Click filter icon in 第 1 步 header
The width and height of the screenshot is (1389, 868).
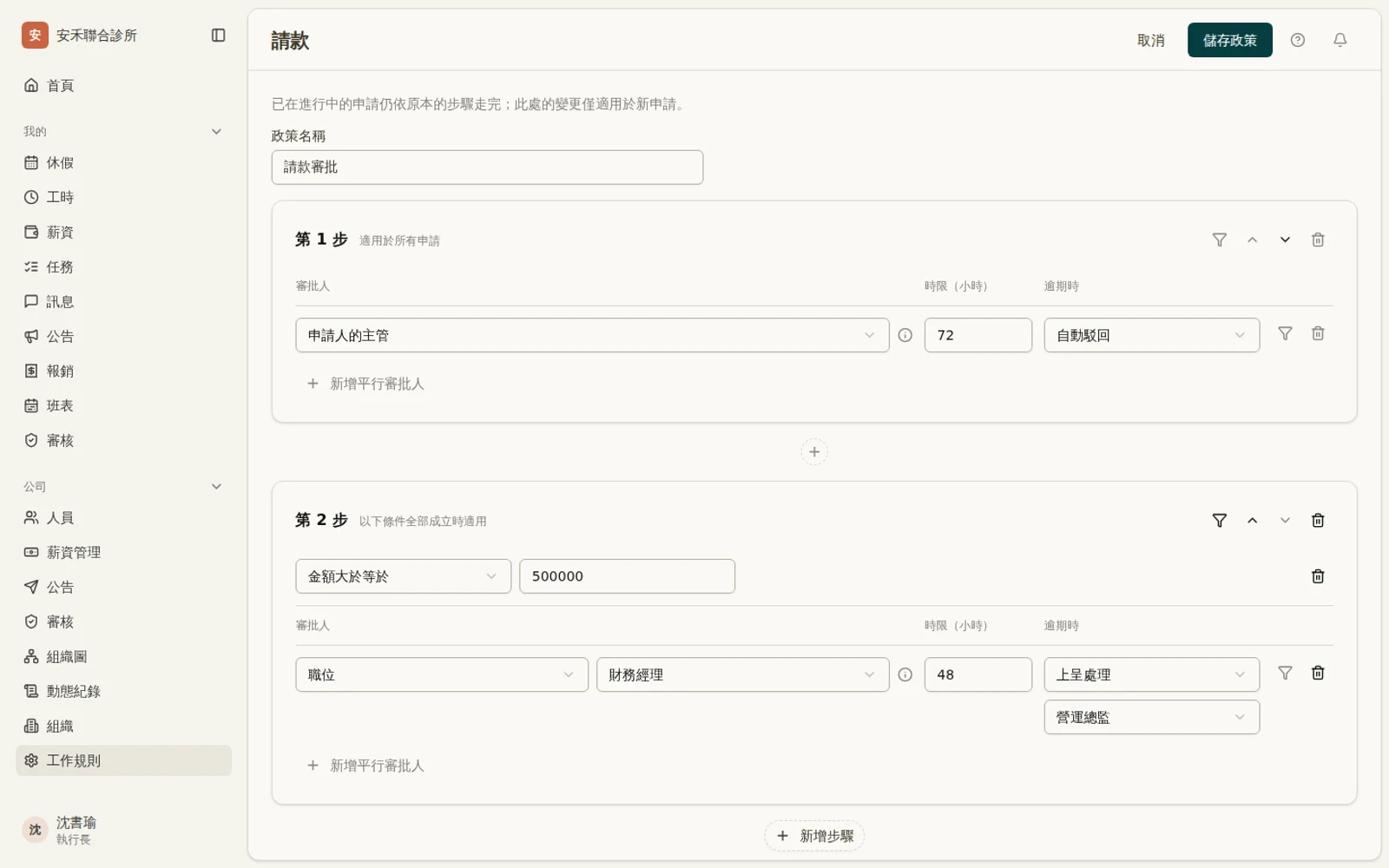pos(1220,240)
